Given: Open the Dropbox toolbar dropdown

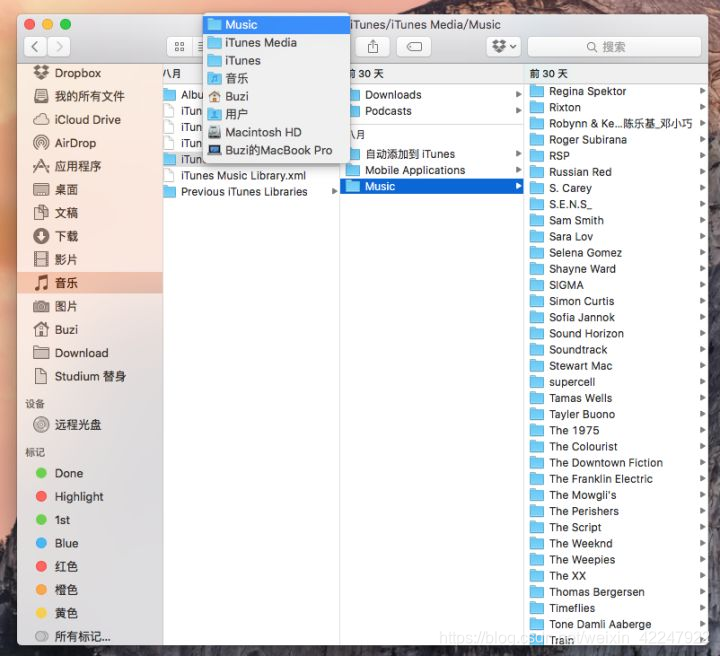Looking at the screenshot, I should point(504,46).
